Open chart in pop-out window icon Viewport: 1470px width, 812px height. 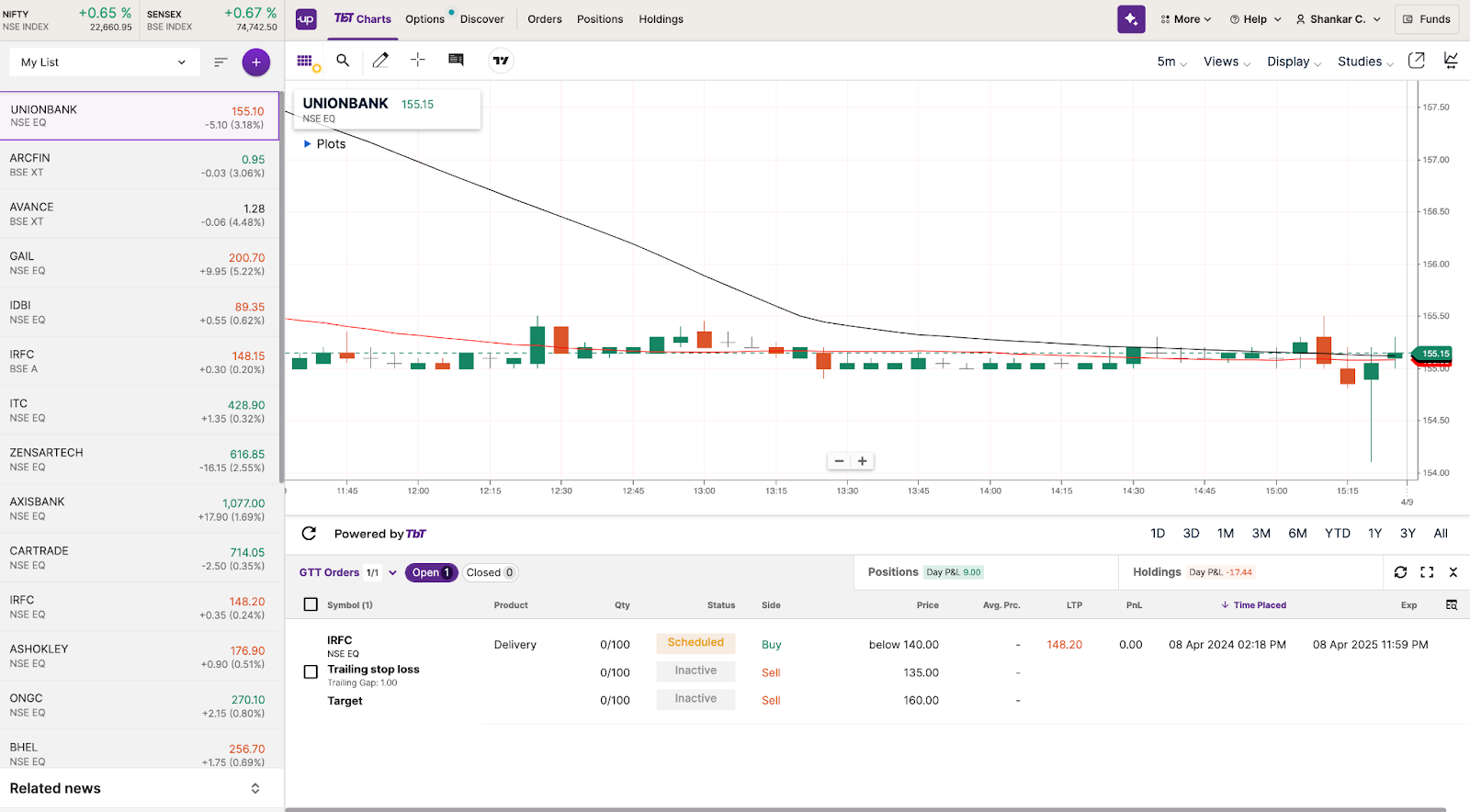click(1416, 61)
